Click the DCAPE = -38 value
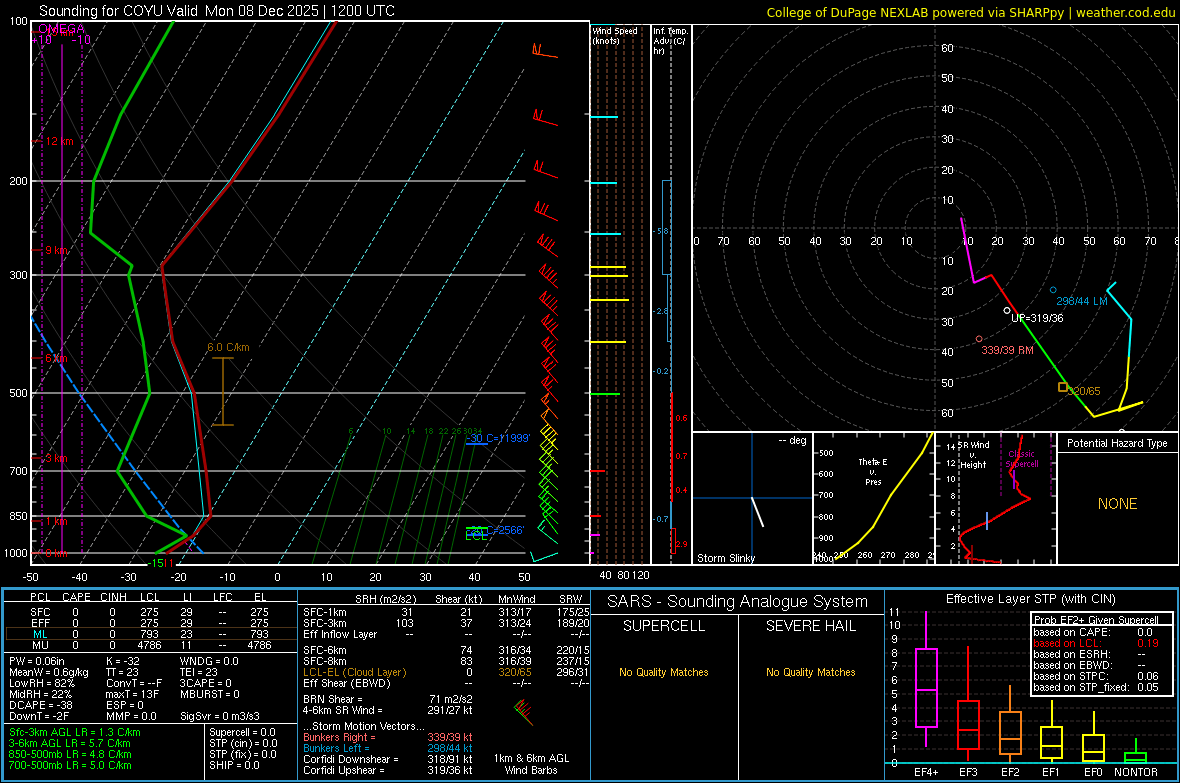1180x783 pixels. [40, 705]
